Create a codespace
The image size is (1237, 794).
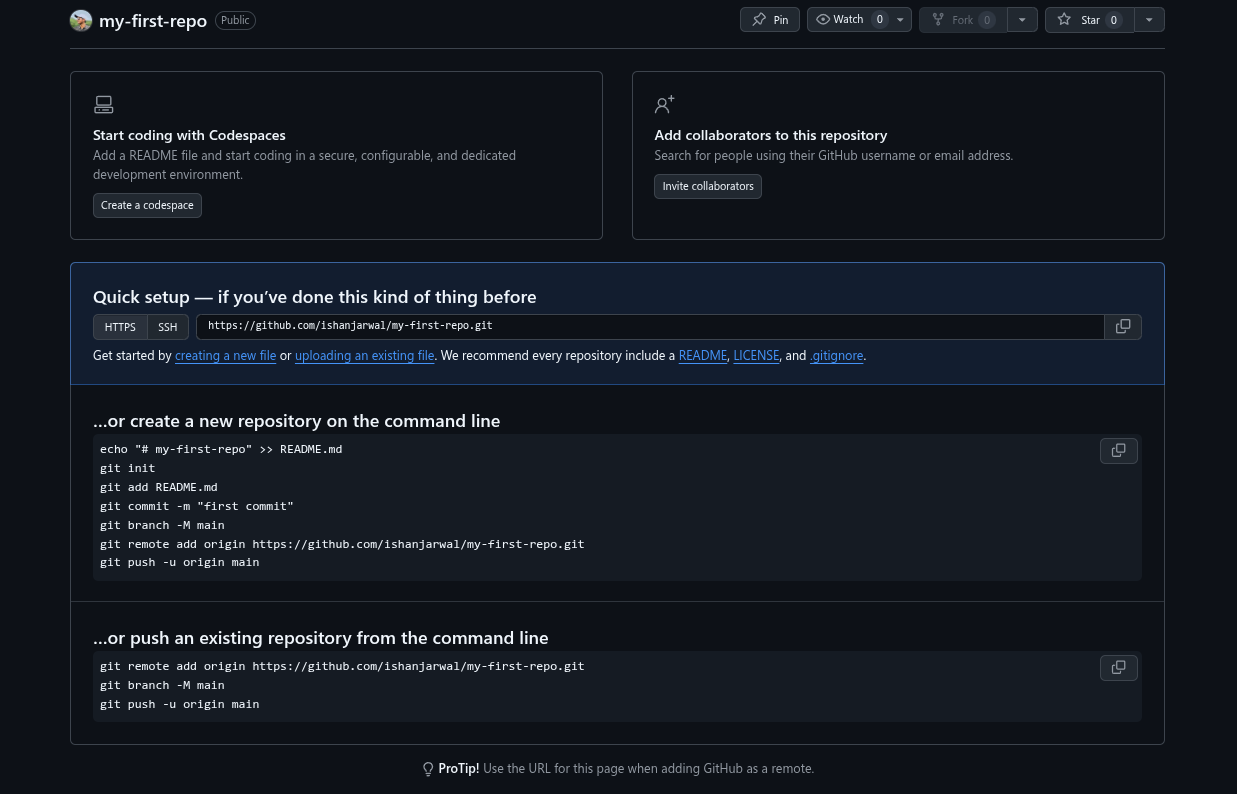pos(147,205)
